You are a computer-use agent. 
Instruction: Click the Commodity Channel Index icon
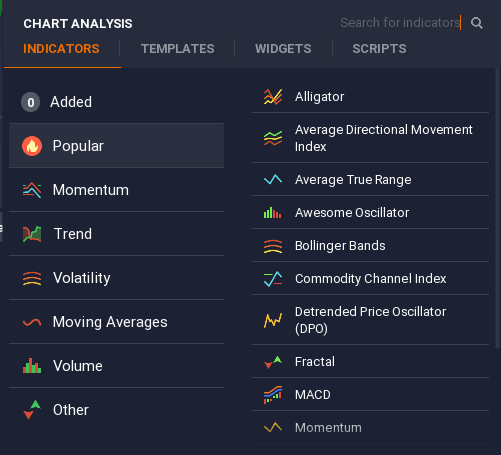point(273,279)
